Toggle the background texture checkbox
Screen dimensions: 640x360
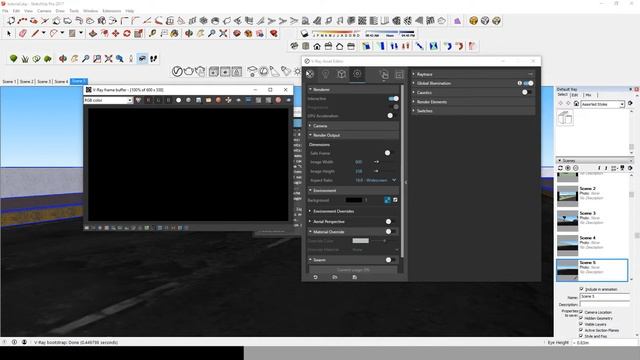point(395,200)
